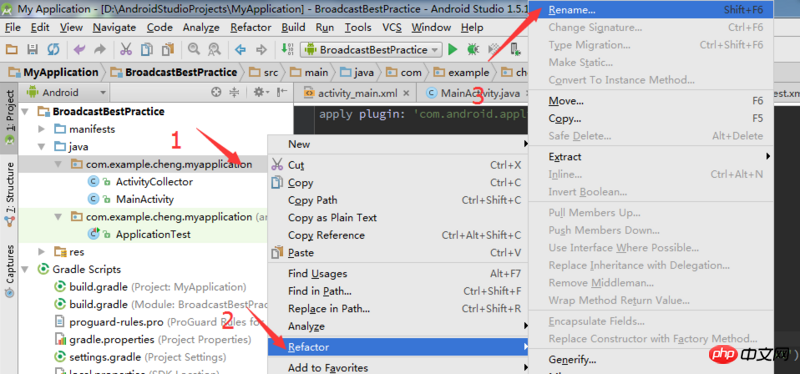Click the ActivityCollector class icon

(x=93, y=182)
